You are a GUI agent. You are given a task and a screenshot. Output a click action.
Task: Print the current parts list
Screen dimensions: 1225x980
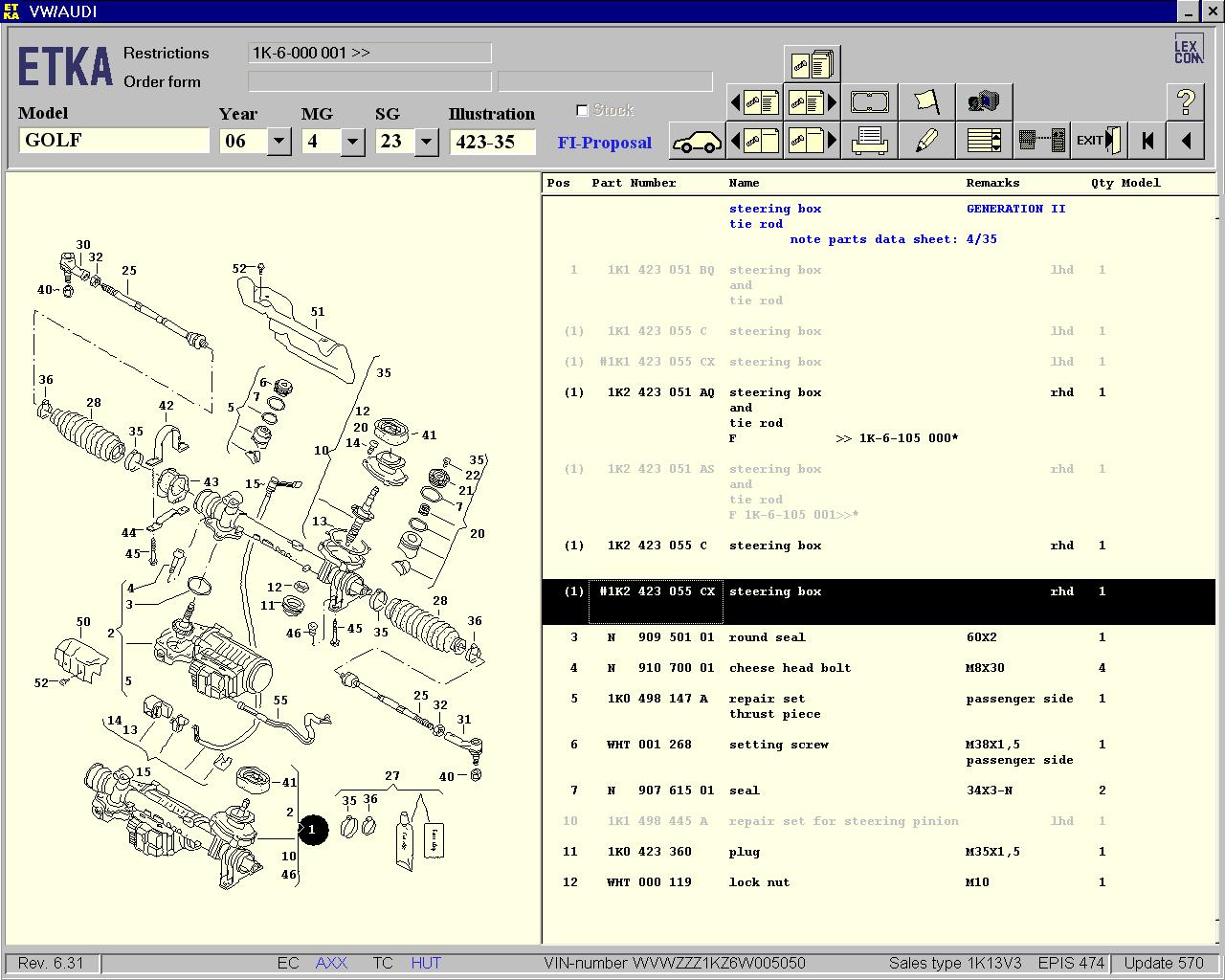(x=869, y=141)
